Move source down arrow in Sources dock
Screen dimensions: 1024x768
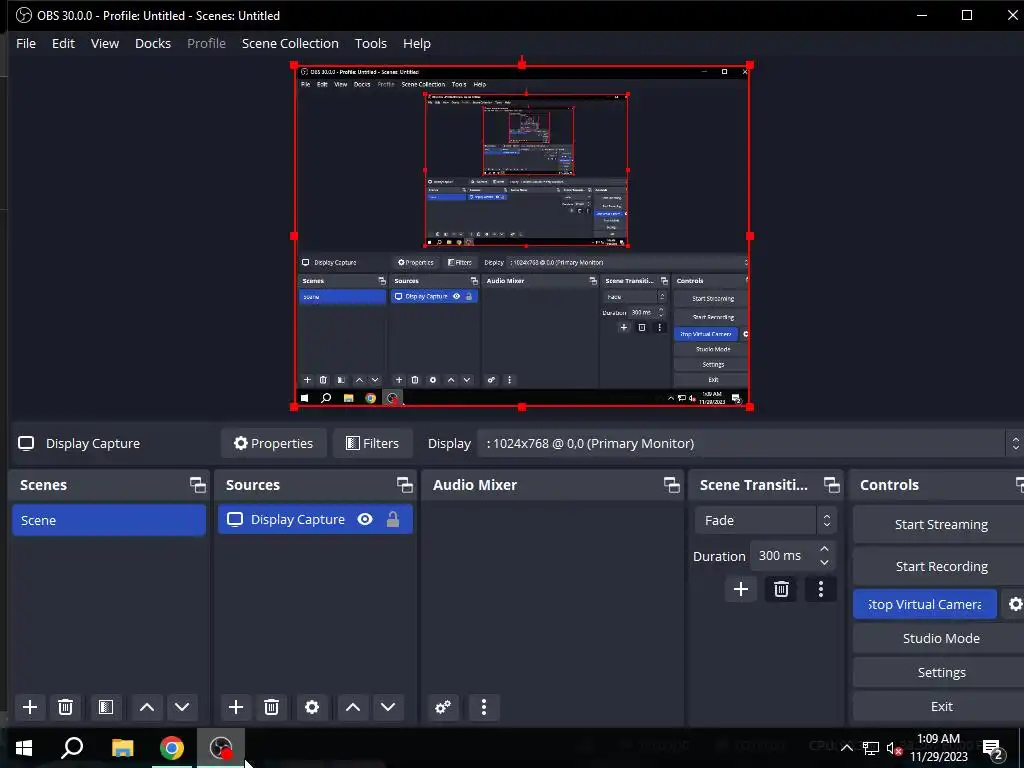pos(388,707)
